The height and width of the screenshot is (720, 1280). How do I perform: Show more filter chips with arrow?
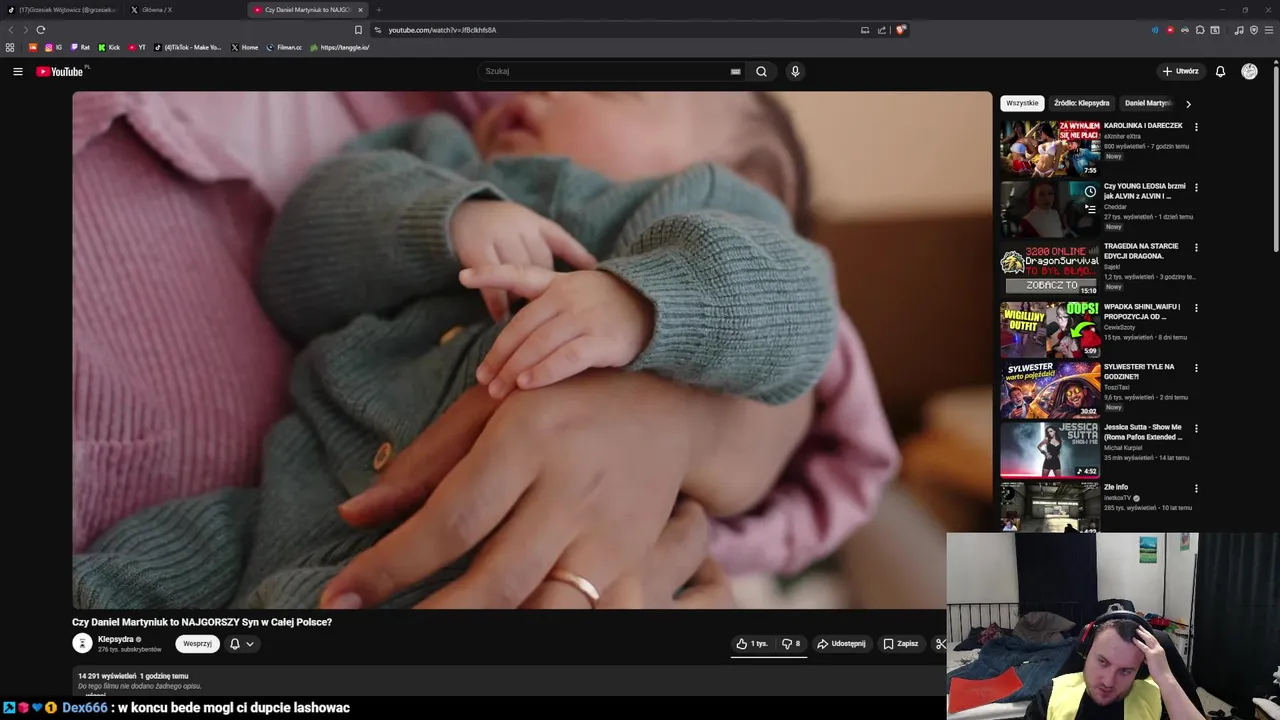click(1188, 104)
